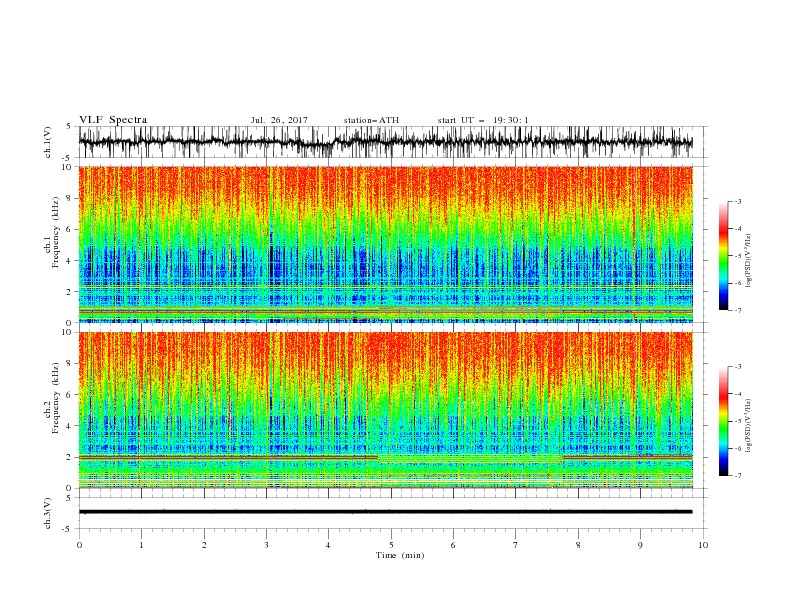The image size is (792, 612).
Task: Select the "start UT = 19:30:1" text
Action: click(483, 120)
